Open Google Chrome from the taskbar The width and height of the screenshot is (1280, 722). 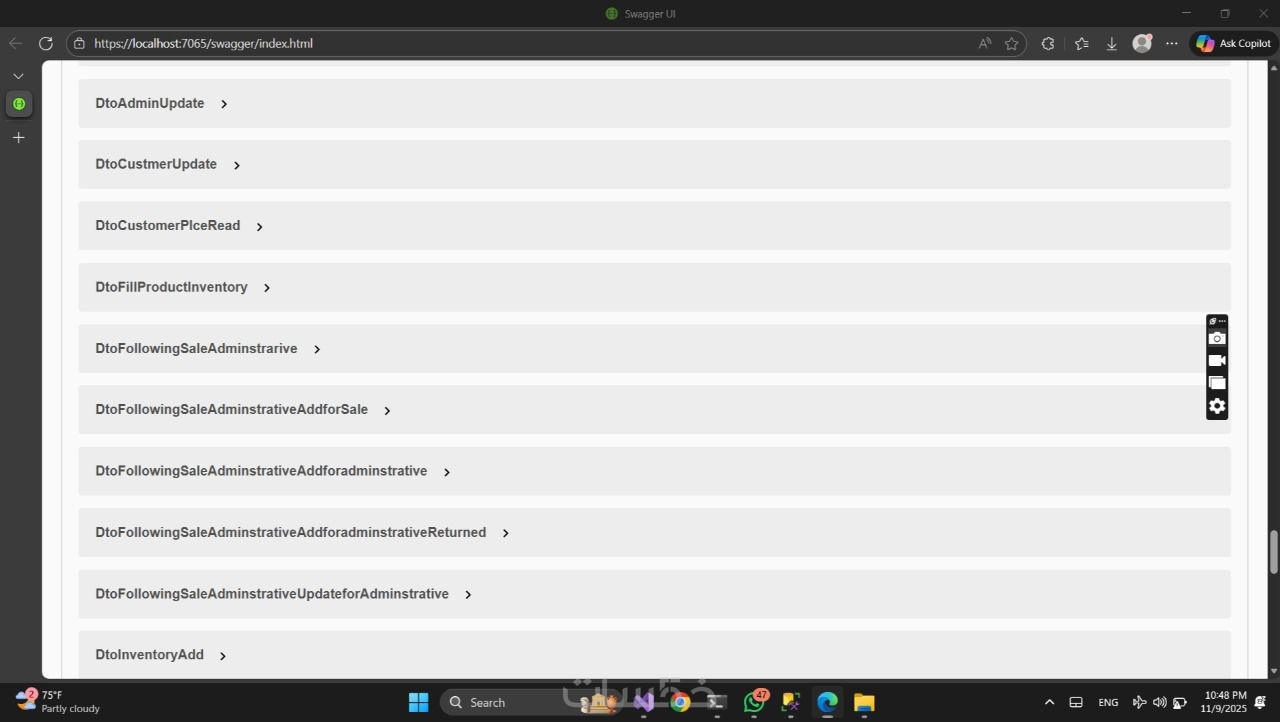[680, 702]
